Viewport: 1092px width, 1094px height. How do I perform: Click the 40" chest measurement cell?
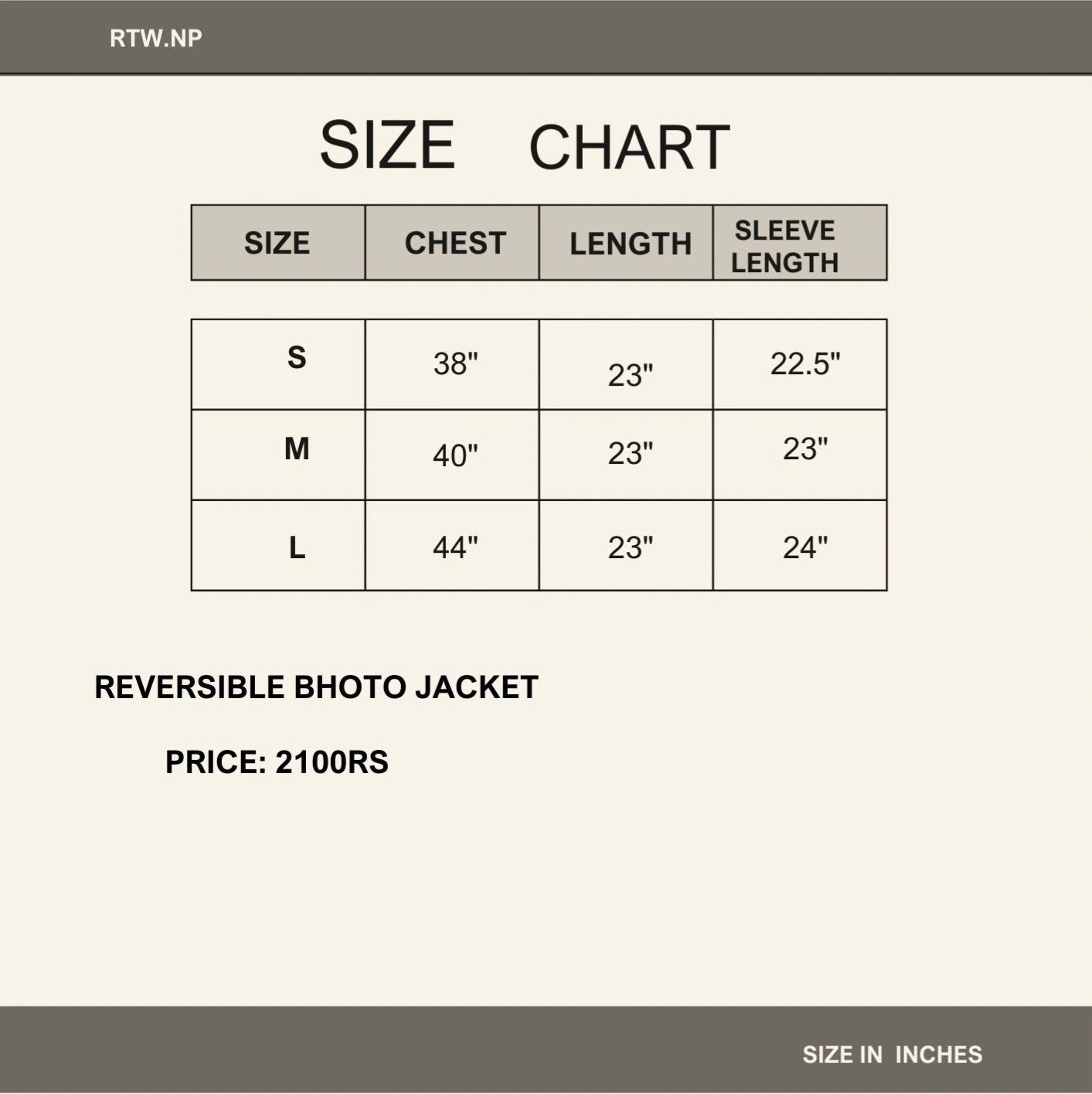(x=455, y=455)
